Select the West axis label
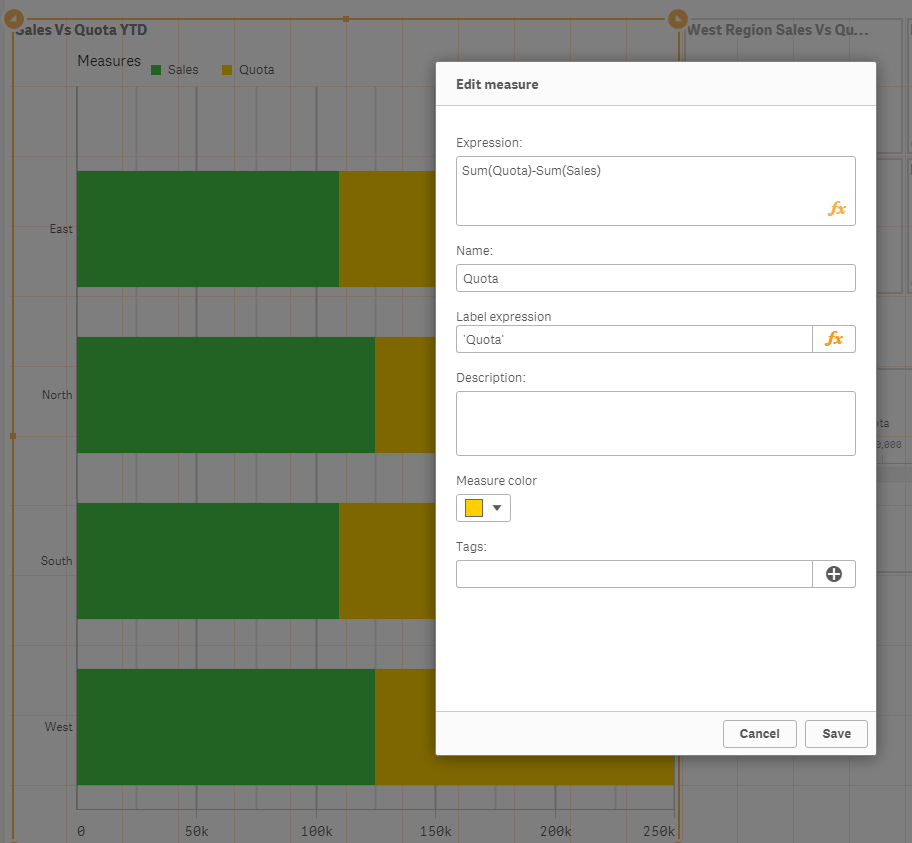912x843 pixels. pos(59,727)
